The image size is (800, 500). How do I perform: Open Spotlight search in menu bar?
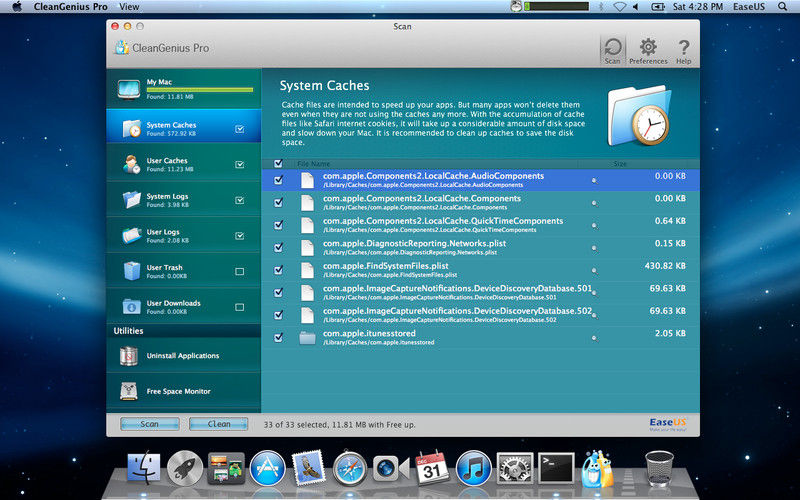coord(782,7)
